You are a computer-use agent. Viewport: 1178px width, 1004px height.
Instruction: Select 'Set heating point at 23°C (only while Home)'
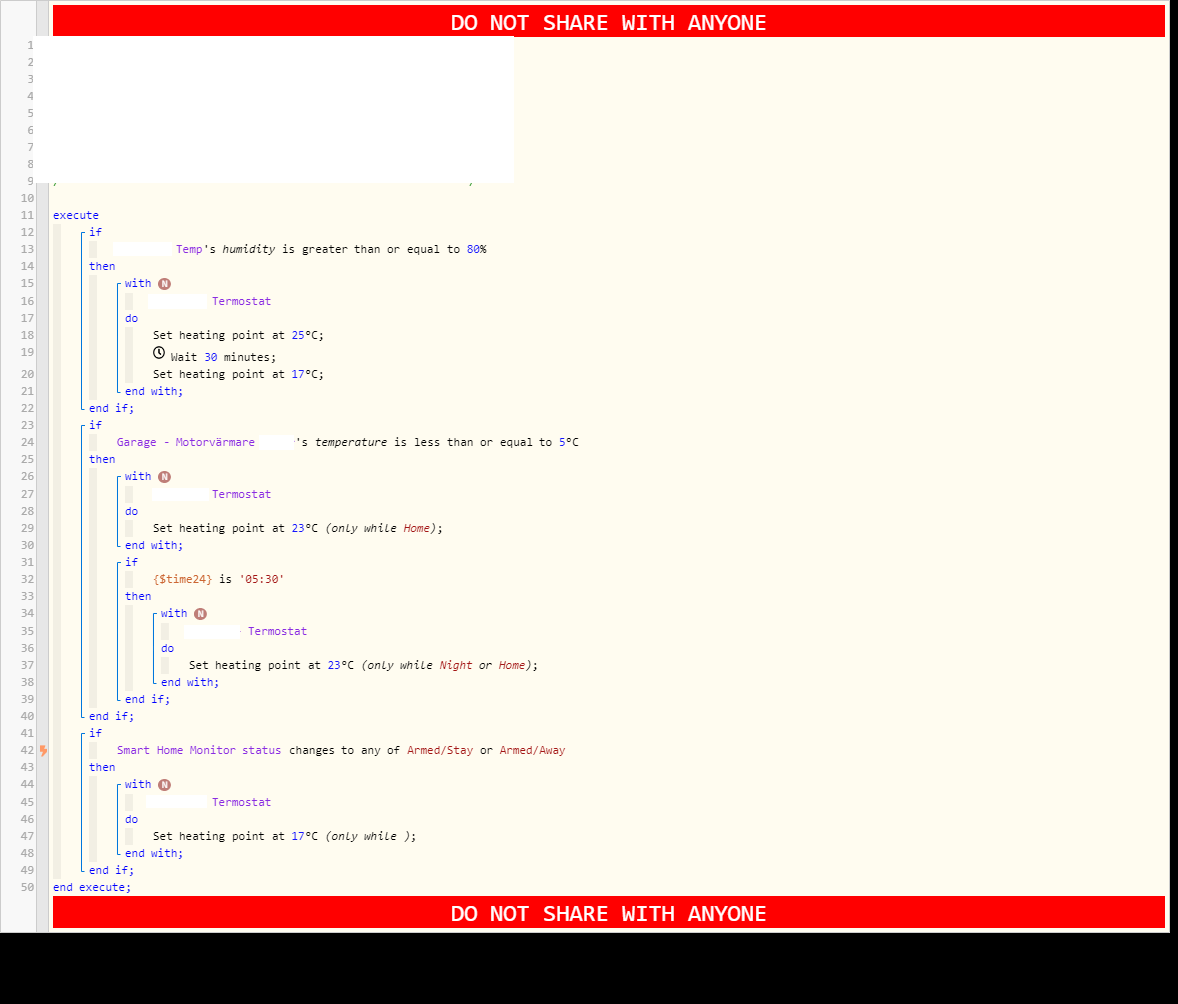298,528
